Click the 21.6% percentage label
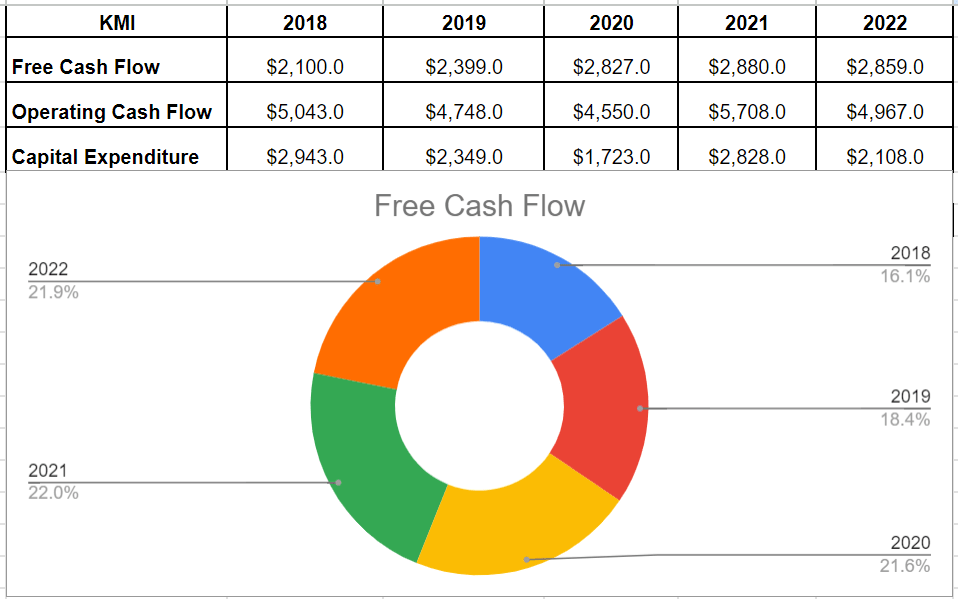 [905, 565]
